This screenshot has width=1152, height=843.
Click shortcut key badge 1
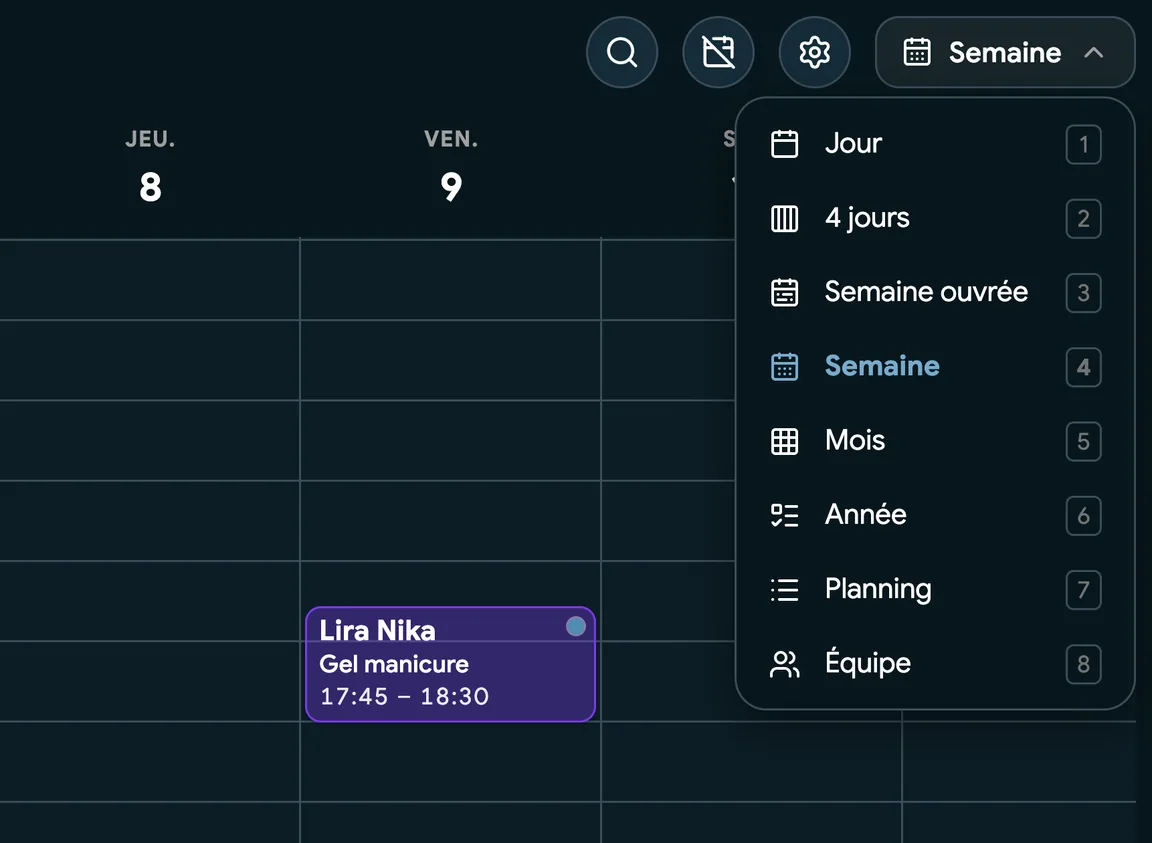point(1083,145)
